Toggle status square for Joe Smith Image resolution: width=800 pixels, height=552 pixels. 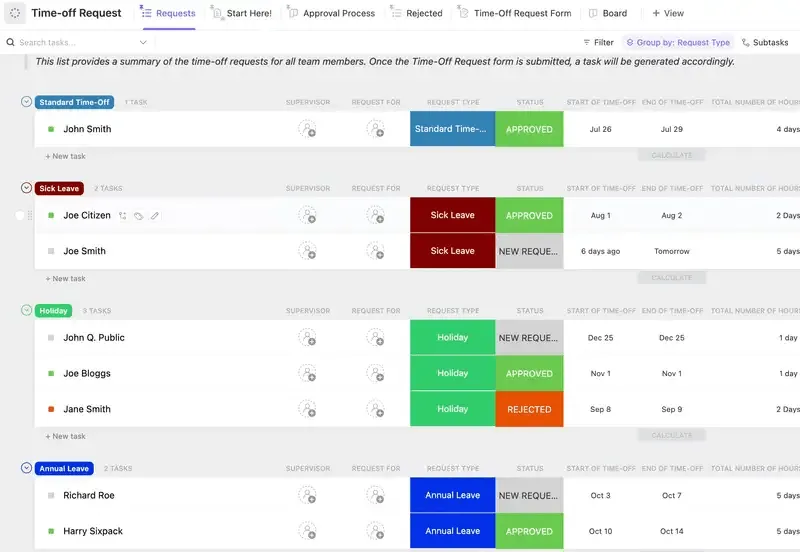(x=51, y=251)
